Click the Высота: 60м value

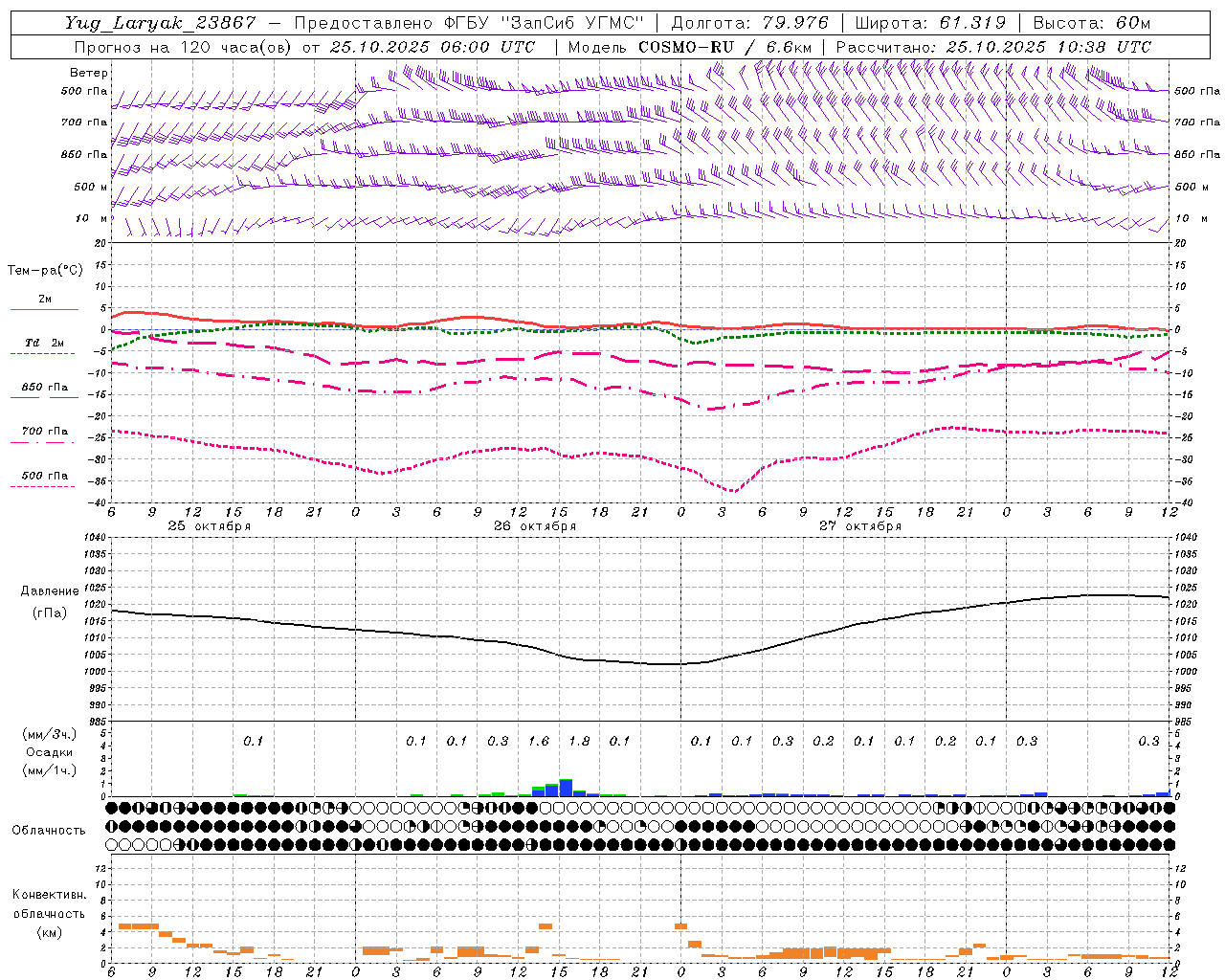pyautogui.click(x=1092, y=23)
